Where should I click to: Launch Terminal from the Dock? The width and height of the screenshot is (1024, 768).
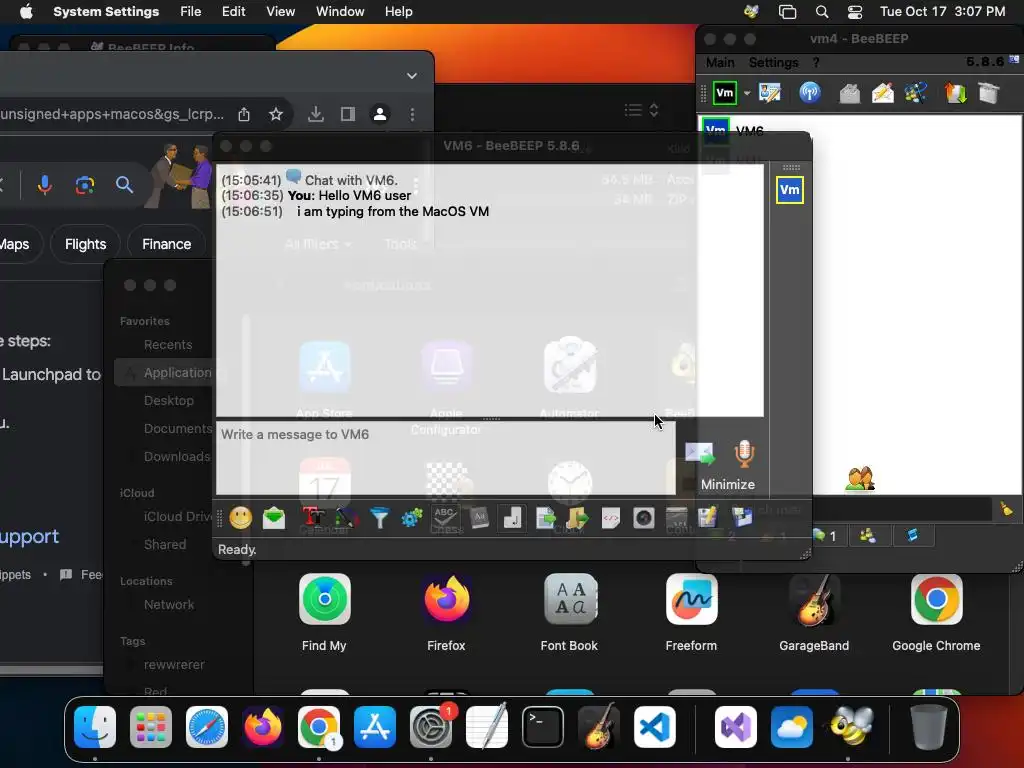click(x=543, y=727)
